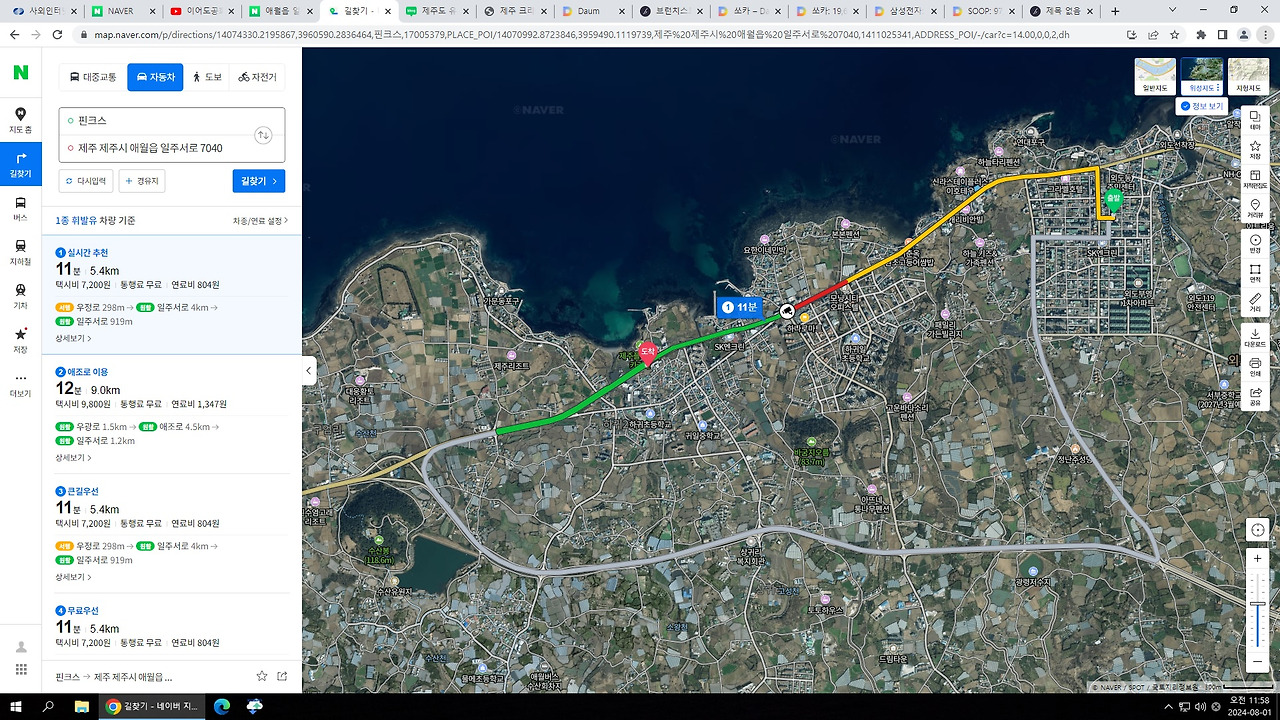Select the 지하철 sidebar icon

[x=20, y=252]
